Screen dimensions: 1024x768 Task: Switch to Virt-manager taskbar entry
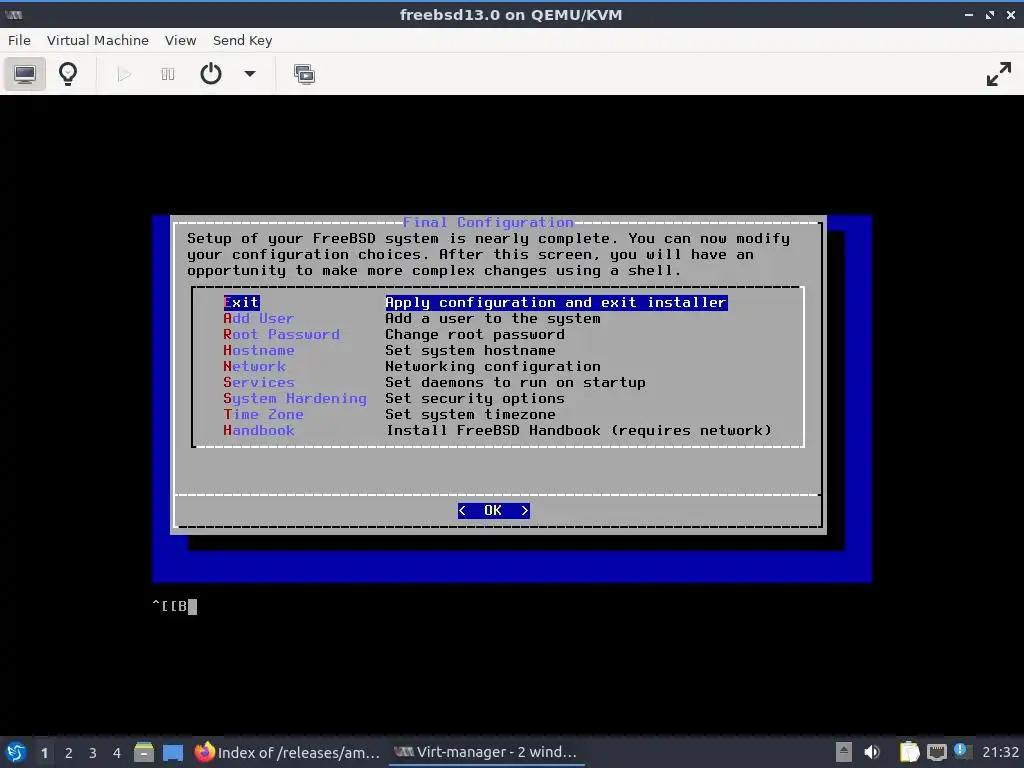click(x=487, y=752)
